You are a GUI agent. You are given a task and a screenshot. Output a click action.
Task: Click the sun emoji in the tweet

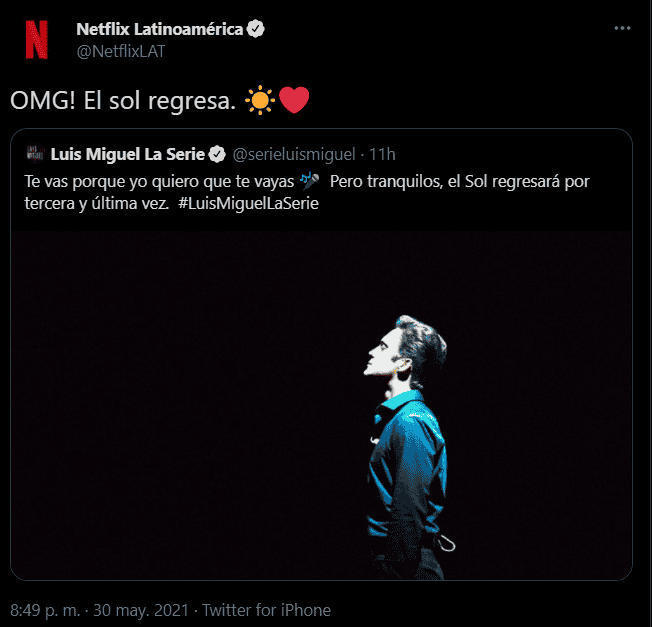[259, 100]
